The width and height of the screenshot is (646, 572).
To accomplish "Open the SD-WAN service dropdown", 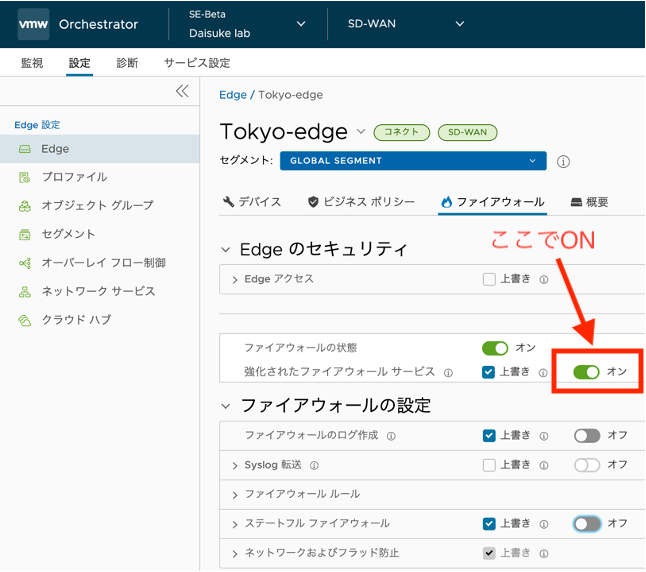I will click(x=405, y=23).
